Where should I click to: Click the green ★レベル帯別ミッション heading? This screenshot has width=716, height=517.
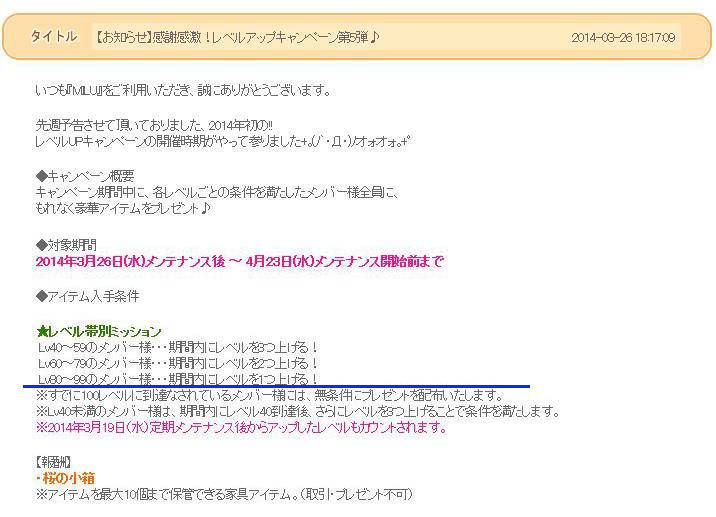coord(98,331)
